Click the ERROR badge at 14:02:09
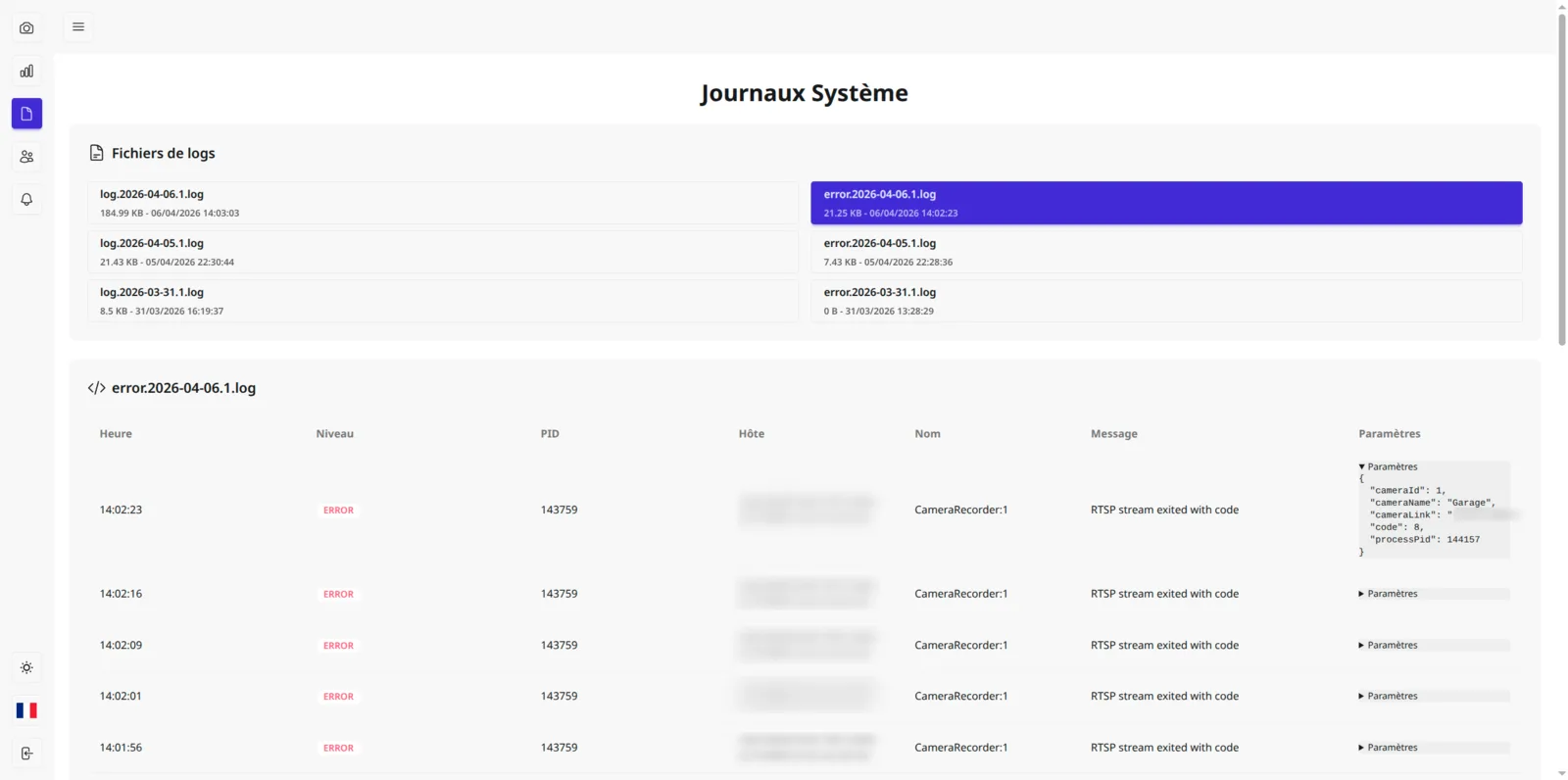The height and width of the screenshot is (780, 1568). click(x=338, y=646)
